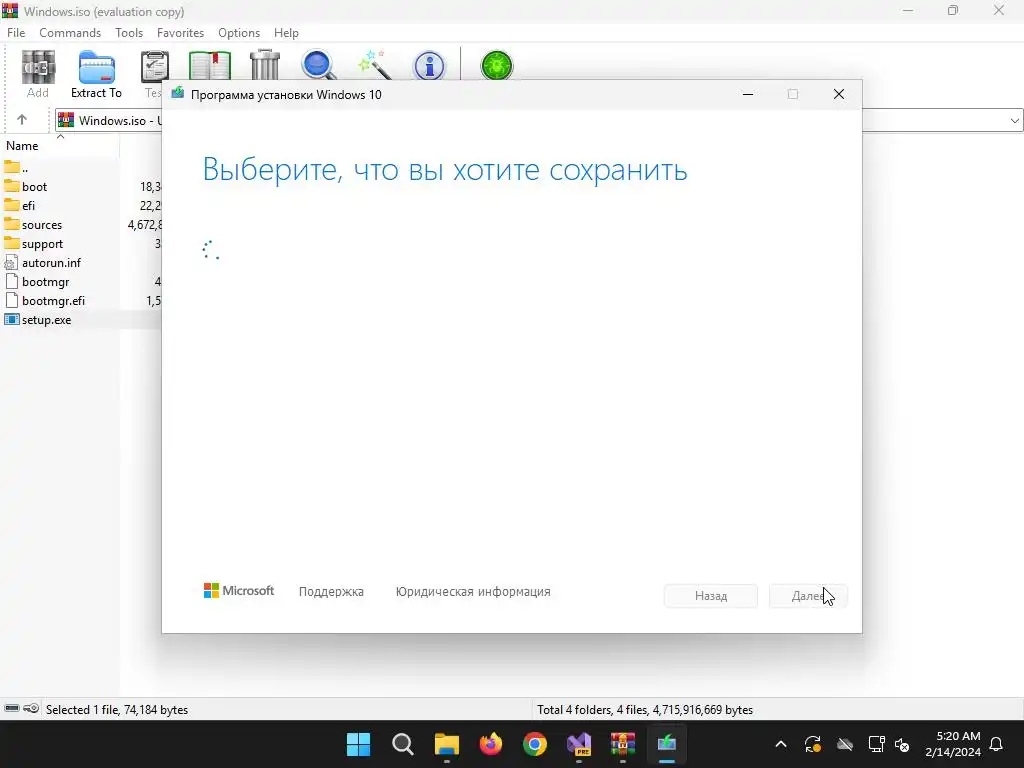Open the Commands menu
Screen dimensions: 1024x768
pos(70,33)
